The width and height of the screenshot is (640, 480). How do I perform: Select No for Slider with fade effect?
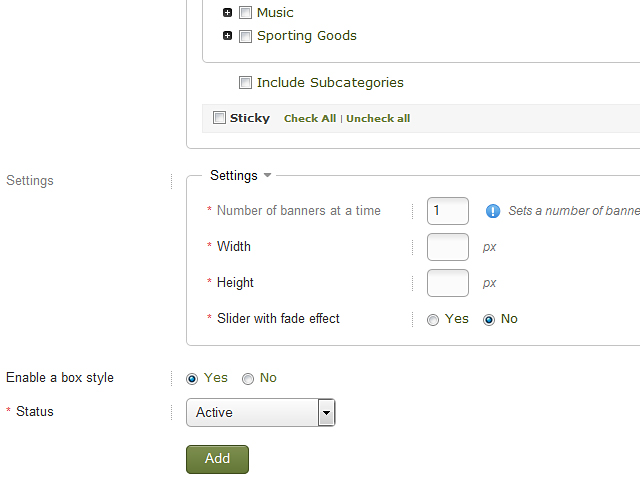coord(489,320)
